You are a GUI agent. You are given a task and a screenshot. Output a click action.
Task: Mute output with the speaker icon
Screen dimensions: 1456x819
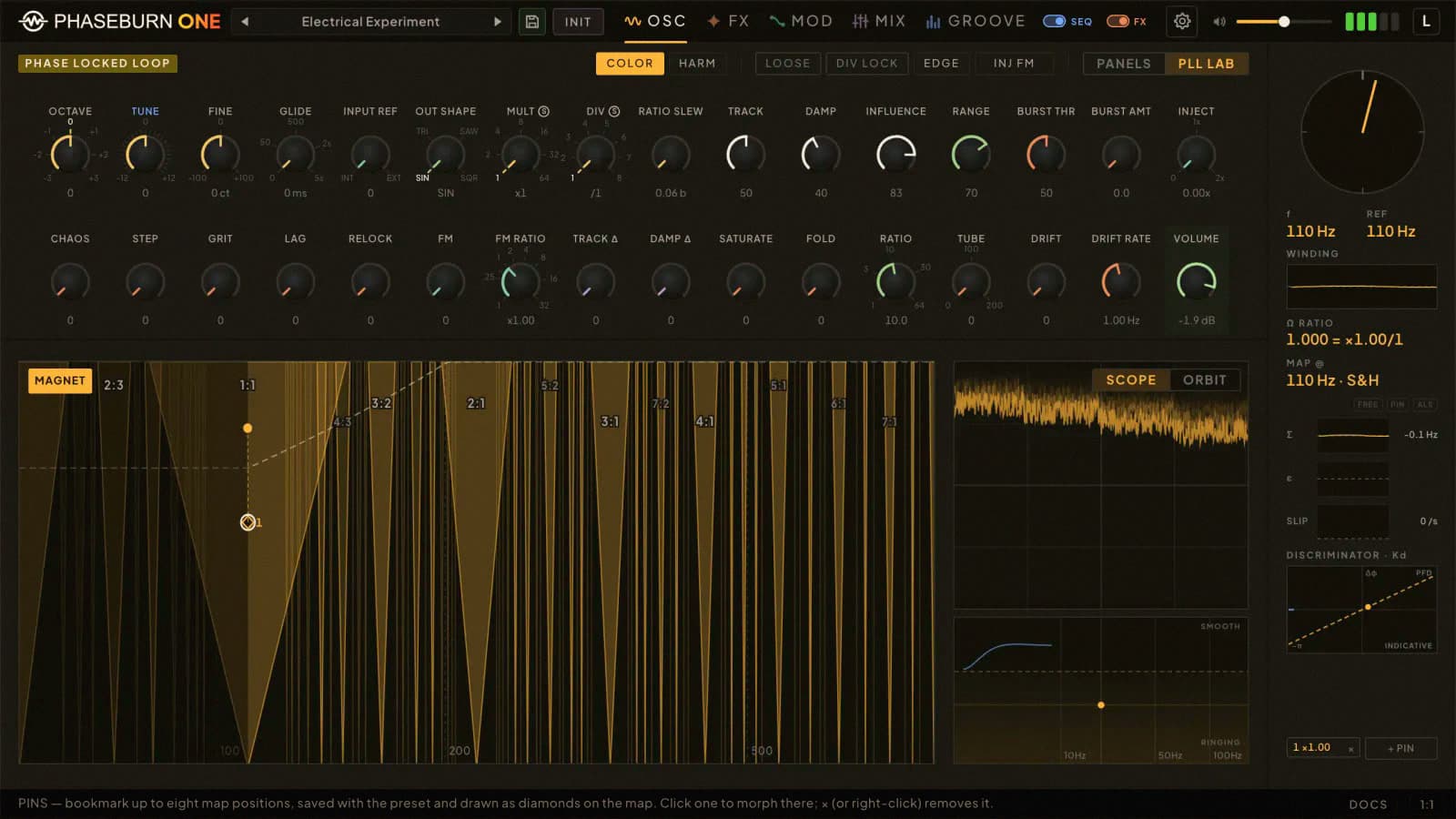point(1219,21)
